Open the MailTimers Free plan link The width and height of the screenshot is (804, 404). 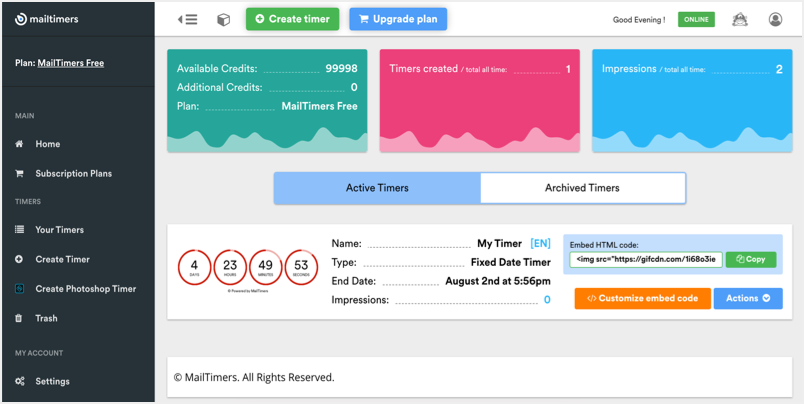click(x=71, y=63)
